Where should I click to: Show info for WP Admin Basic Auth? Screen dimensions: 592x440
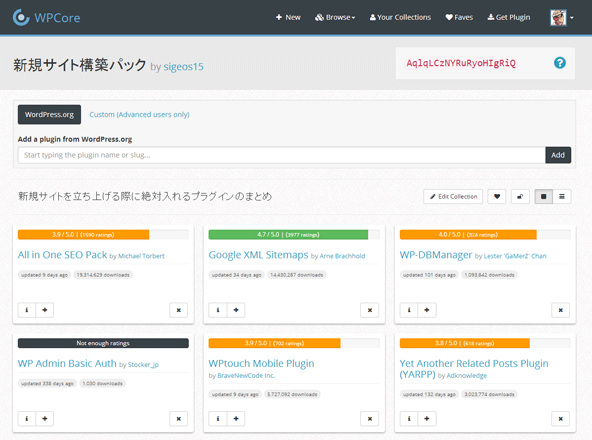point(27,418)
